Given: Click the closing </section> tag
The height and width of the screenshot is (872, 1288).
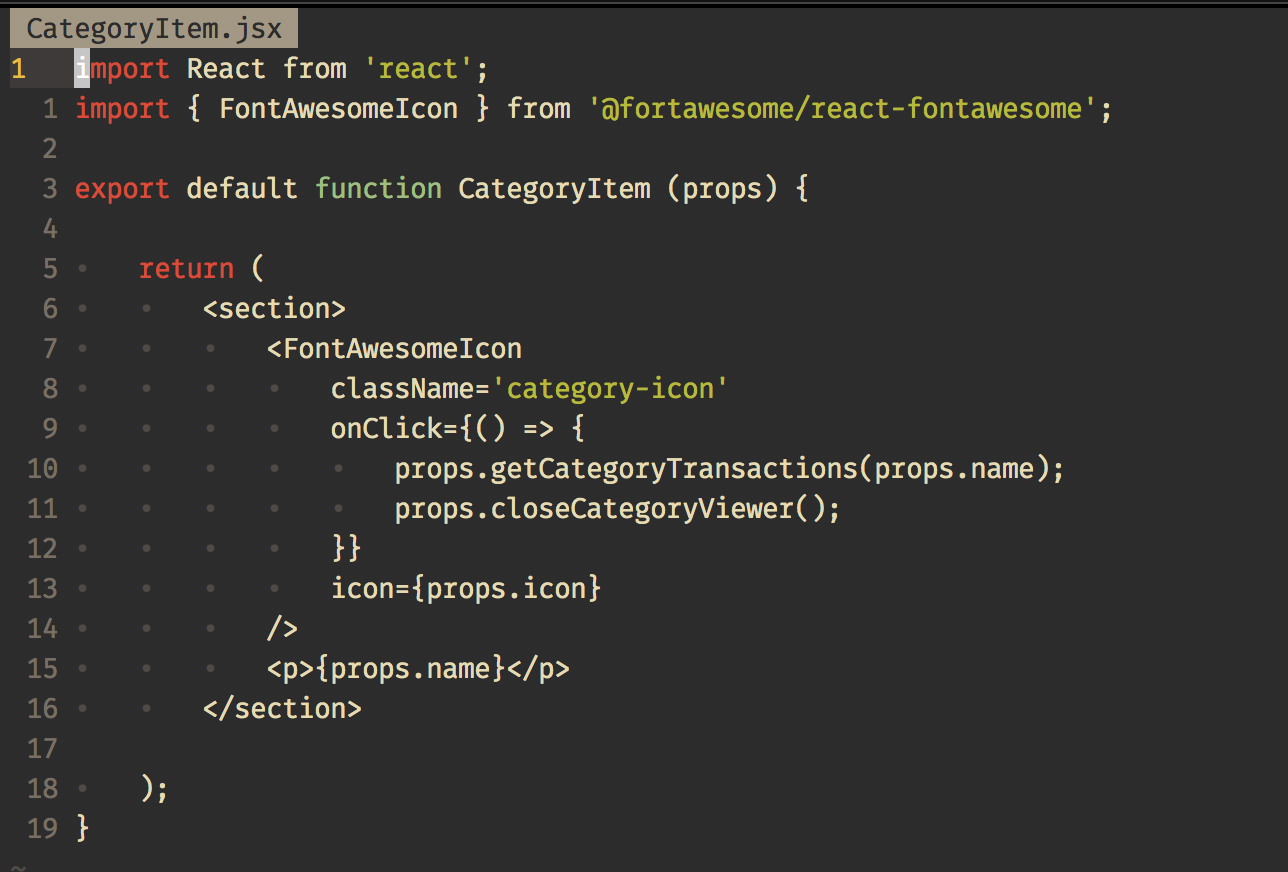Looking at the screenshot, I should tap(282, 708).
